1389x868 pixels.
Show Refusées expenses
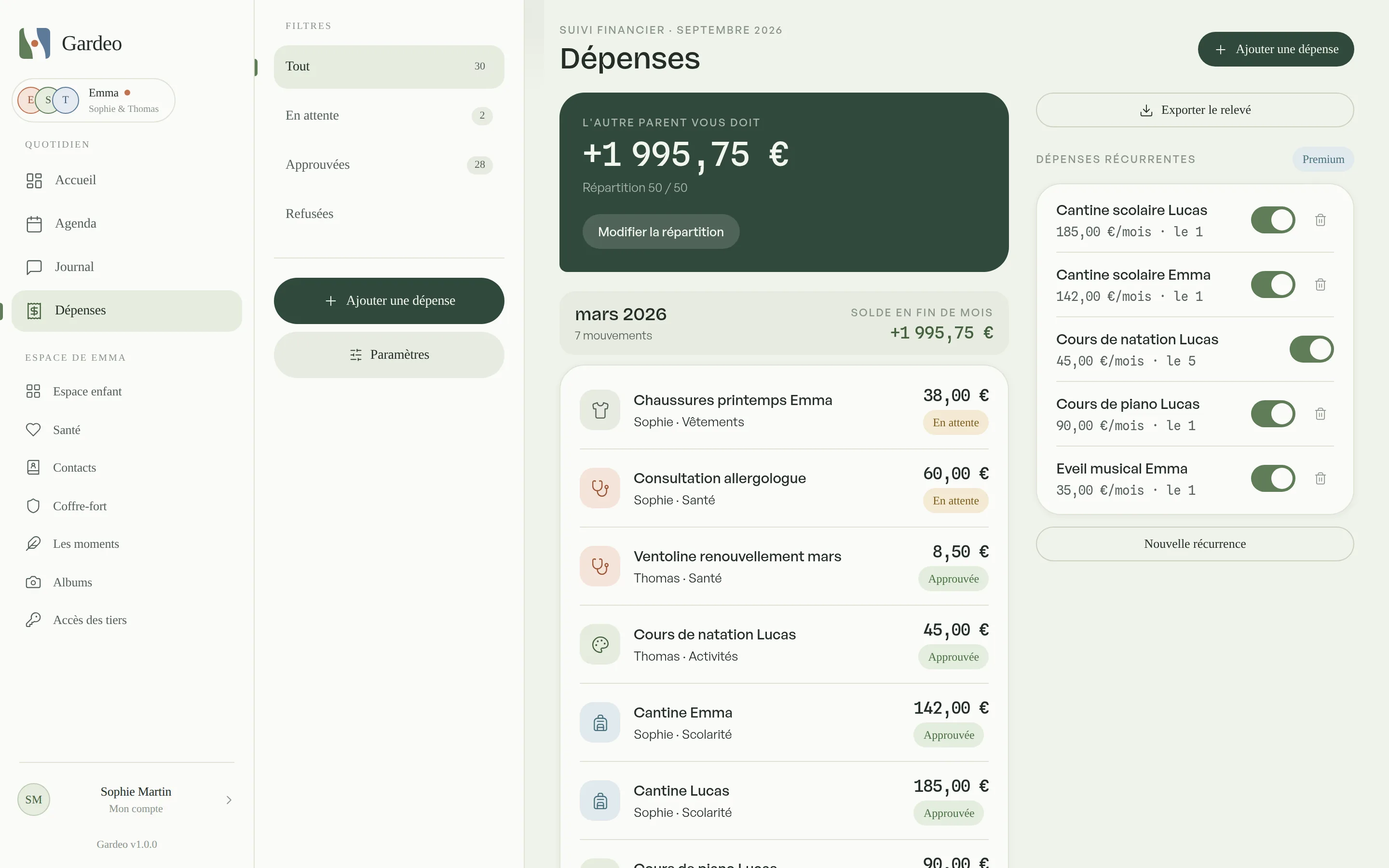click(389, 214)
